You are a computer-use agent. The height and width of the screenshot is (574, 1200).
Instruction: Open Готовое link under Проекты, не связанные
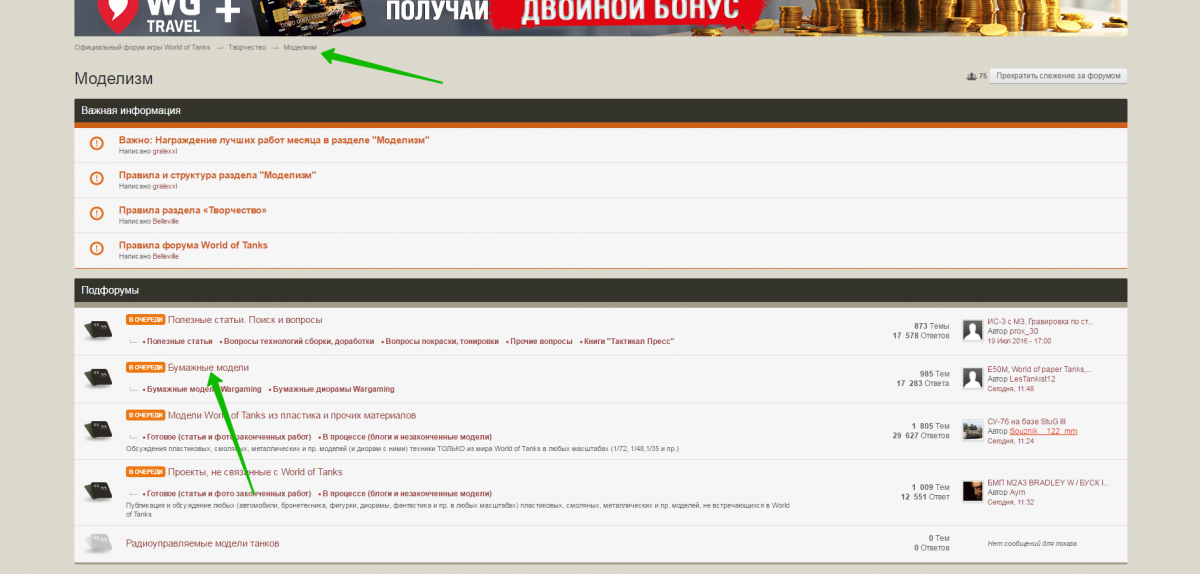pos(228,494)
